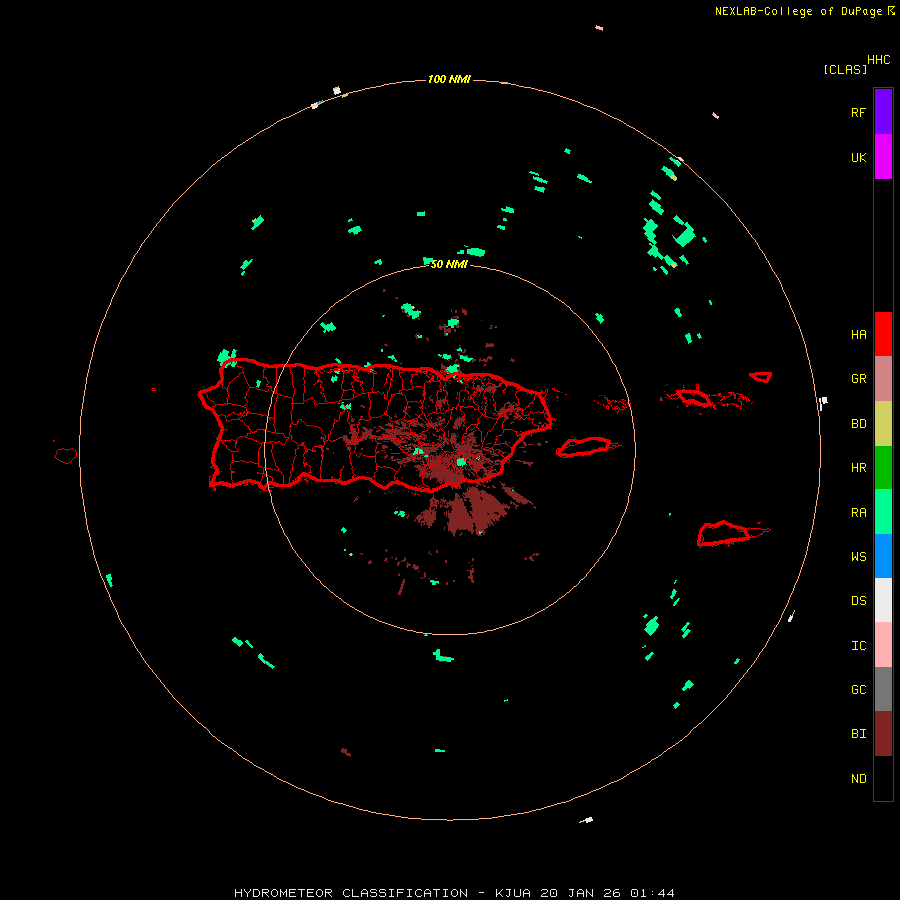Viewport: 900px width, 900px height.
Task: Click the [CLAS] legend heading
Action: coord(845,69)
